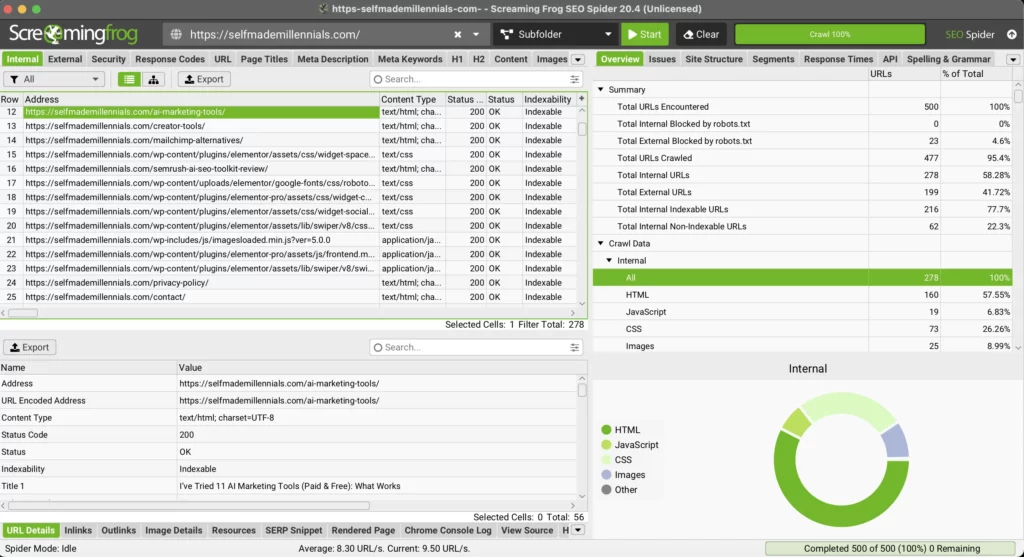This screenshot has width=1024, height=557.
Task: Click the upload arrow icon beside SEO Spider
Action: (1013, 34)
